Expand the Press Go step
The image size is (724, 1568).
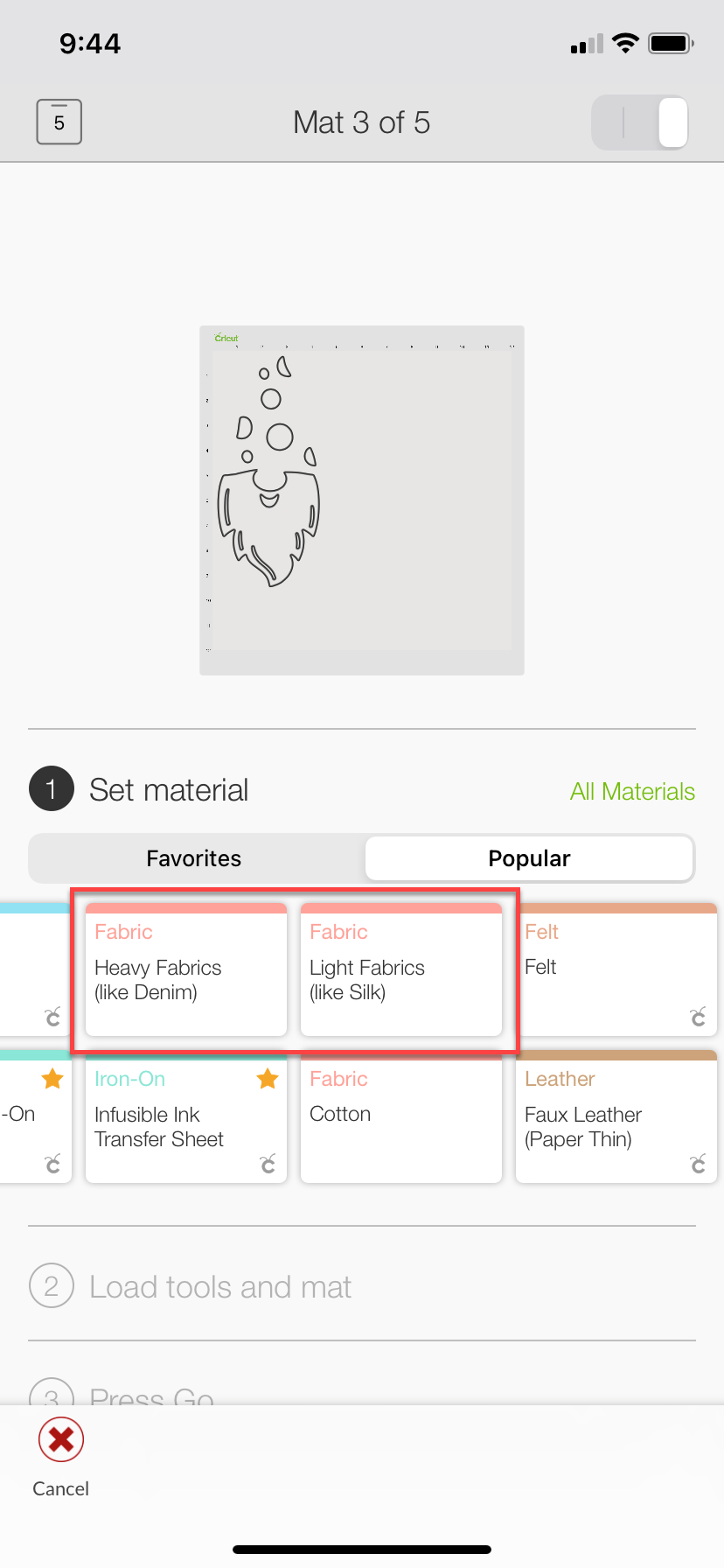150,1396
